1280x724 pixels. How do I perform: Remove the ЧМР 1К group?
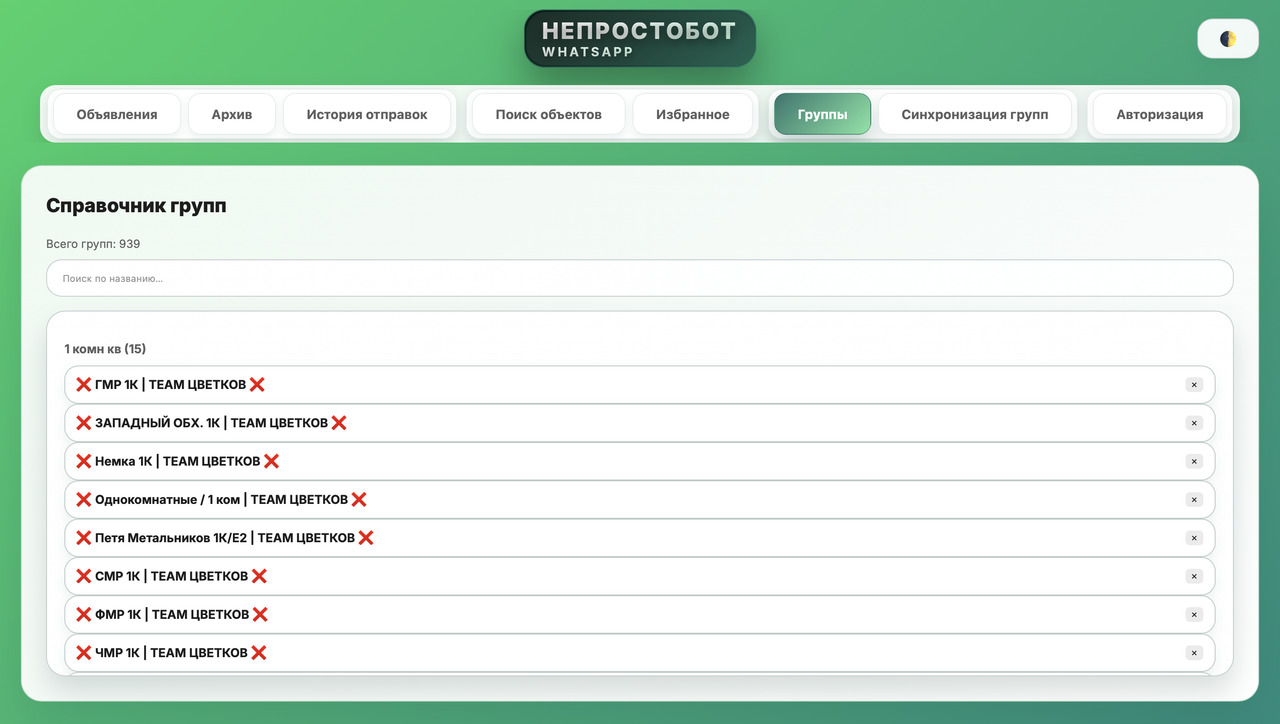pos(1194,653)
